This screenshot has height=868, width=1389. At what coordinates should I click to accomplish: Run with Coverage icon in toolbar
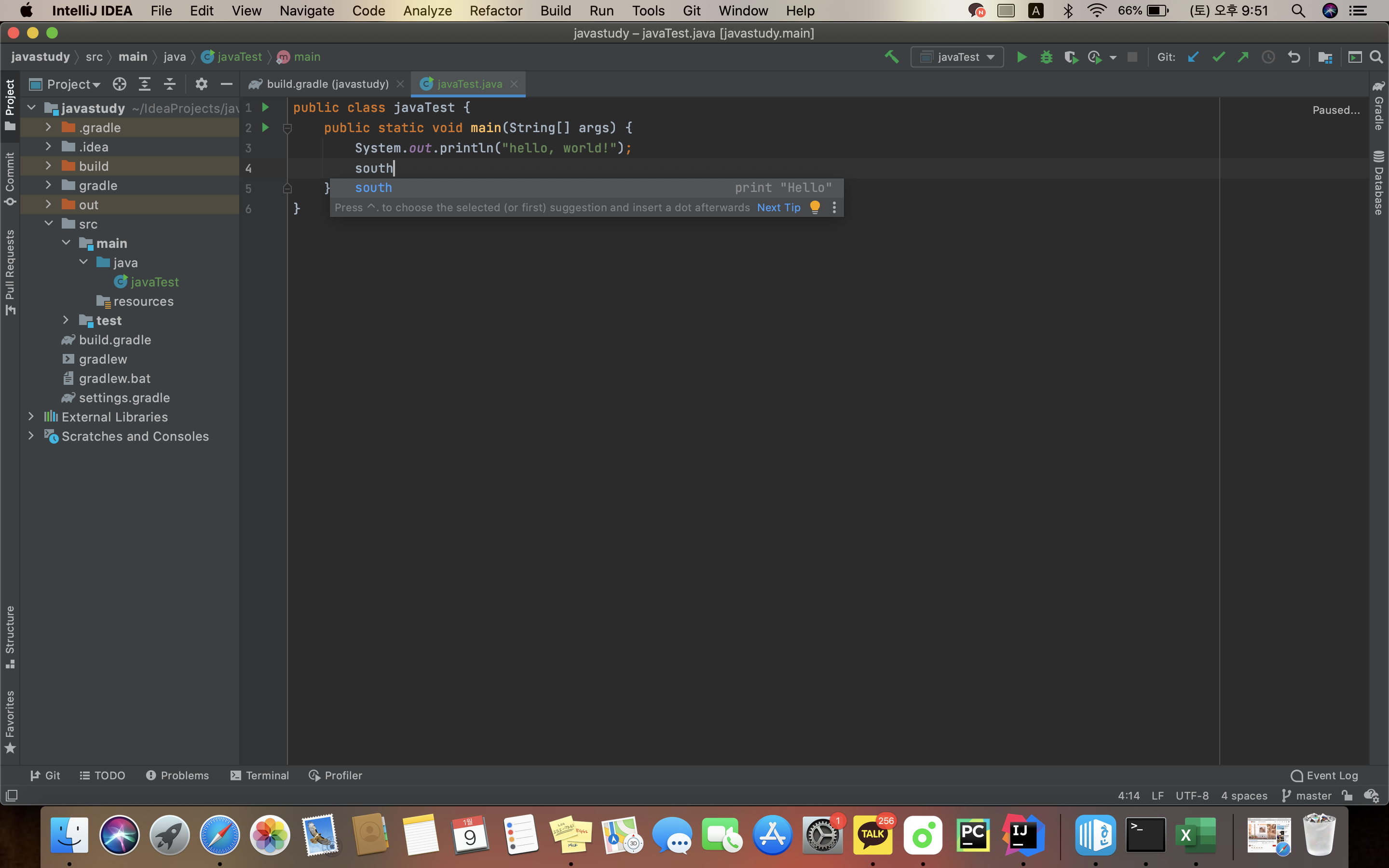coord(1071,57)
